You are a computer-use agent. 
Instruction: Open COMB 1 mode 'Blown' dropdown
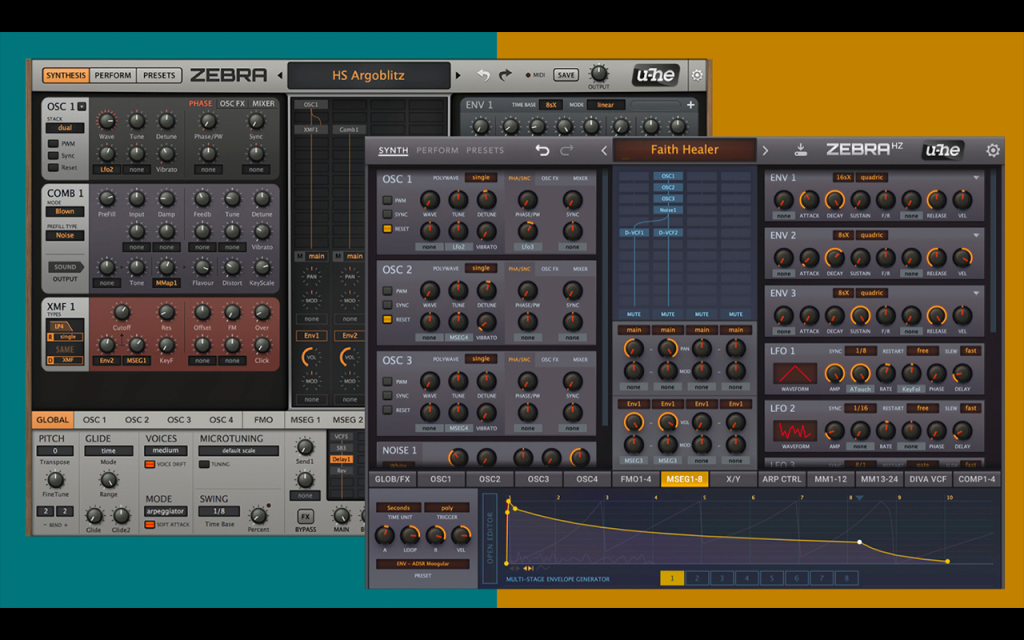tap(65, 212)
